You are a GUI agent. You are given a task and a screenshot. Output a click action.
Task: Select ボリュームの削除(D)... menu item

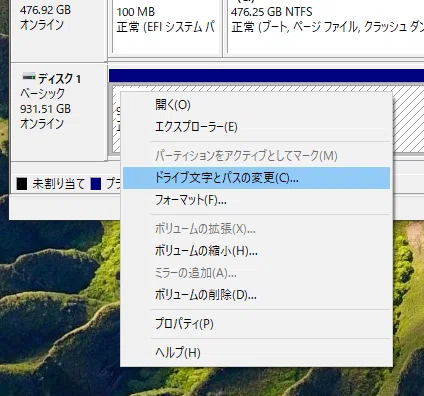[x=256, y=295]
